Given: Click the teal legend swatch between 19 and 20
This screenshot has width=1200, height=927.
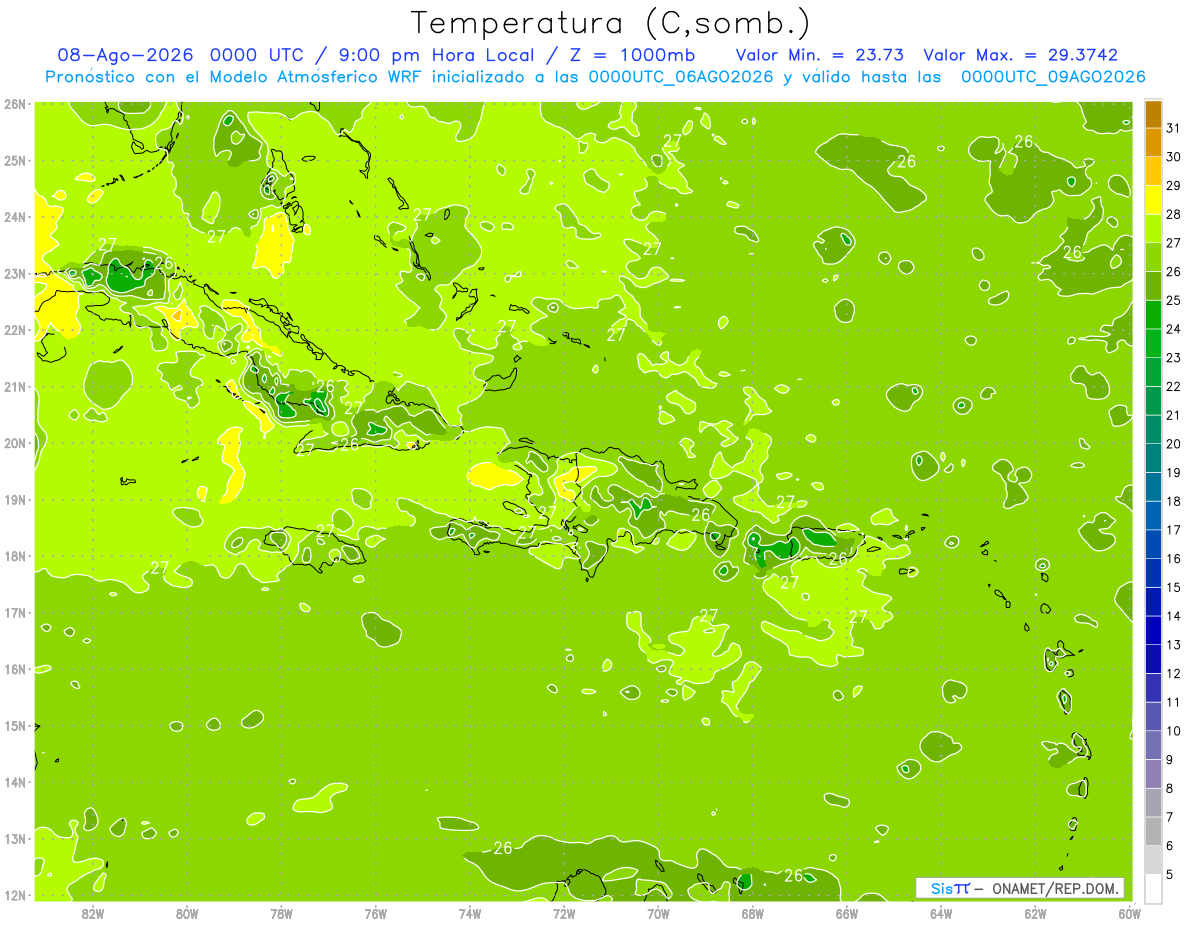Looking at the screenshot, I should [1153, 458].
